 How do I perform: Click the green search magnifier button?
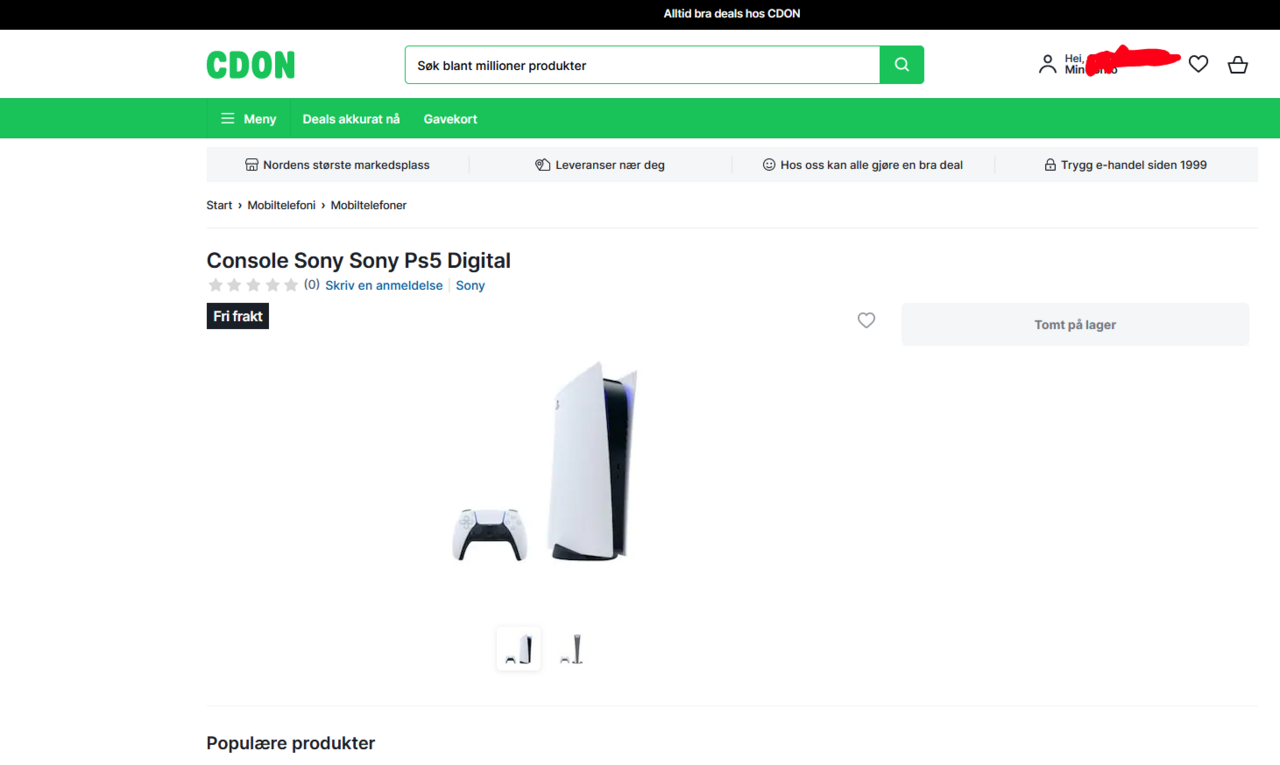[901, 65]
